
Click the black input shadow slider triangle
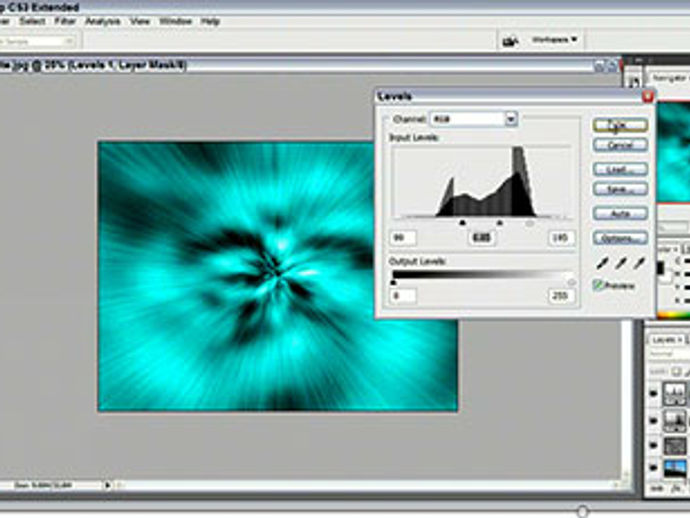462,223
